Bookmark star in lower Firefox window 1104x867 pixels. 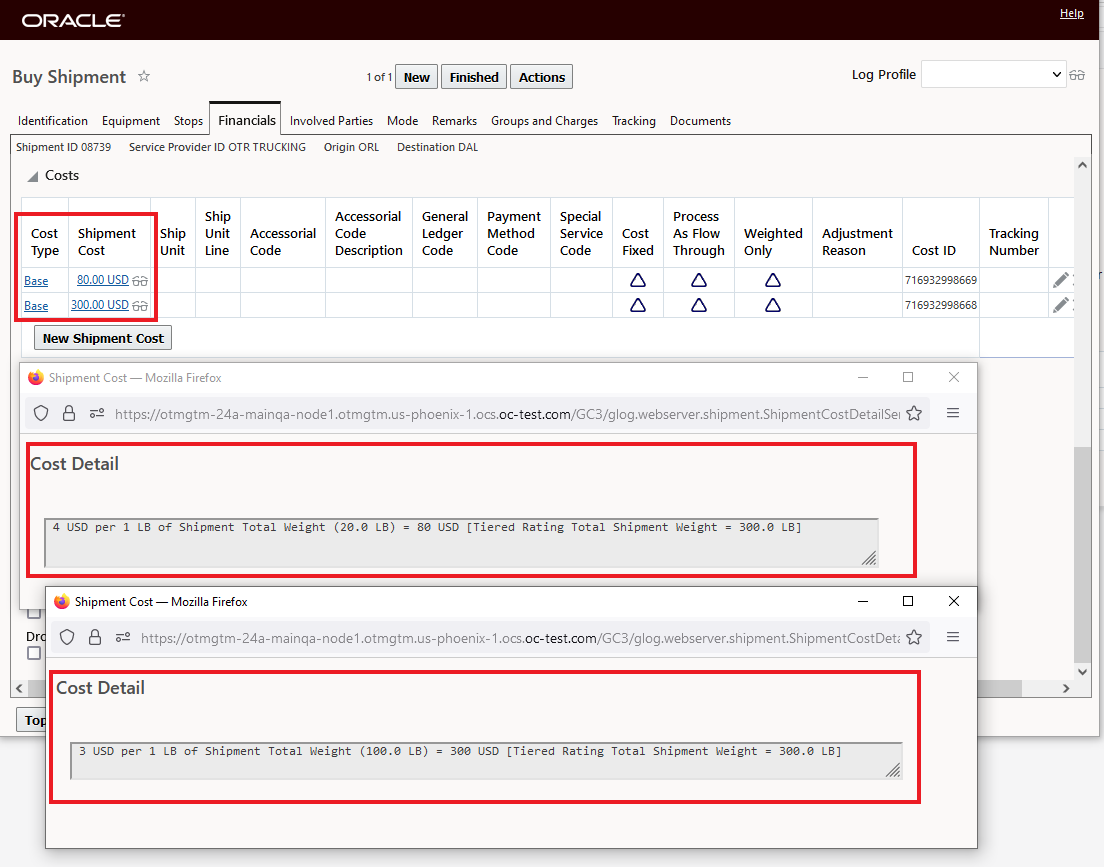coord(914,637)
